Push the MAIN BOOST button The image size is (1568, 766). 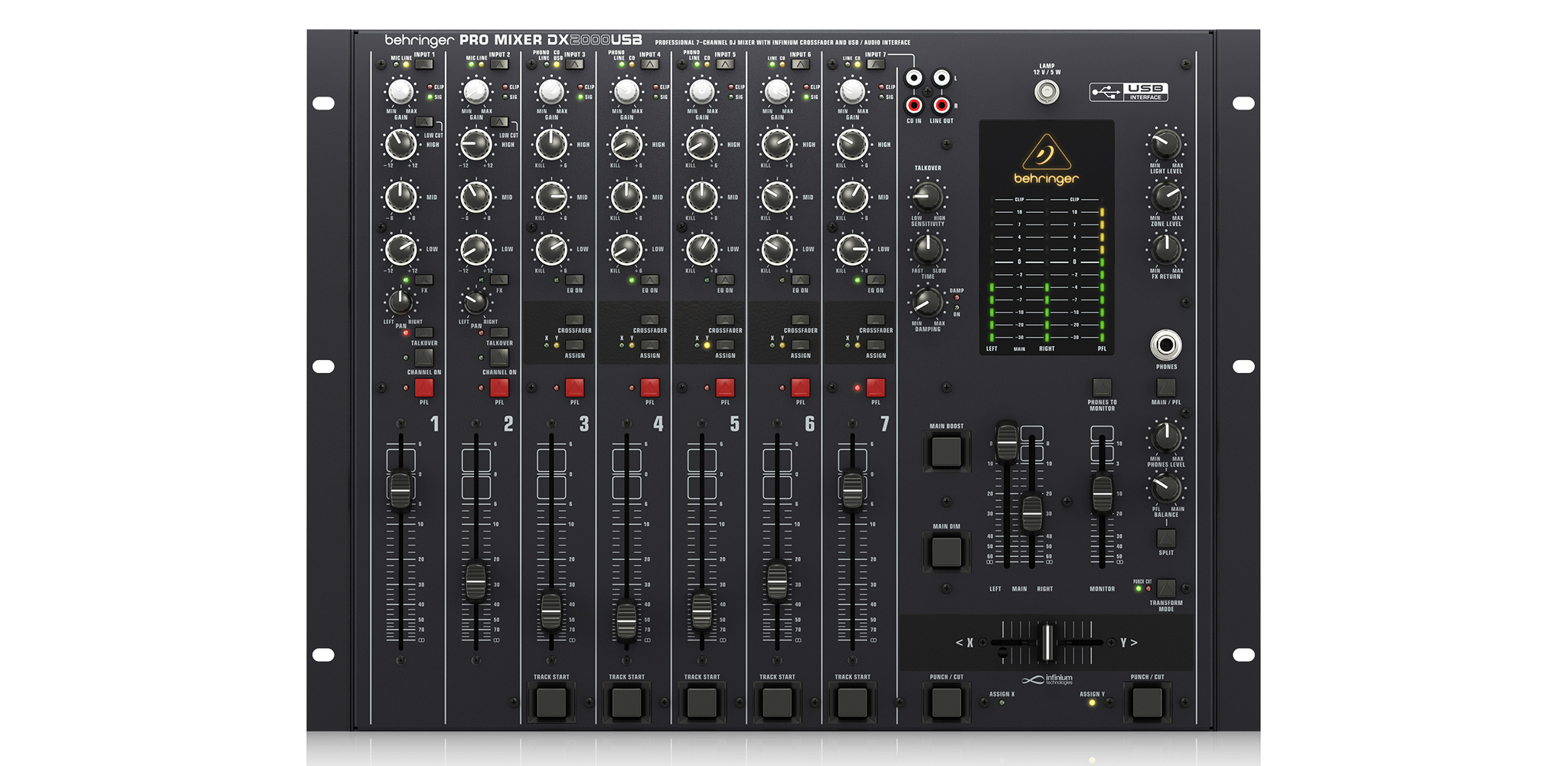(x=946, y=451)
